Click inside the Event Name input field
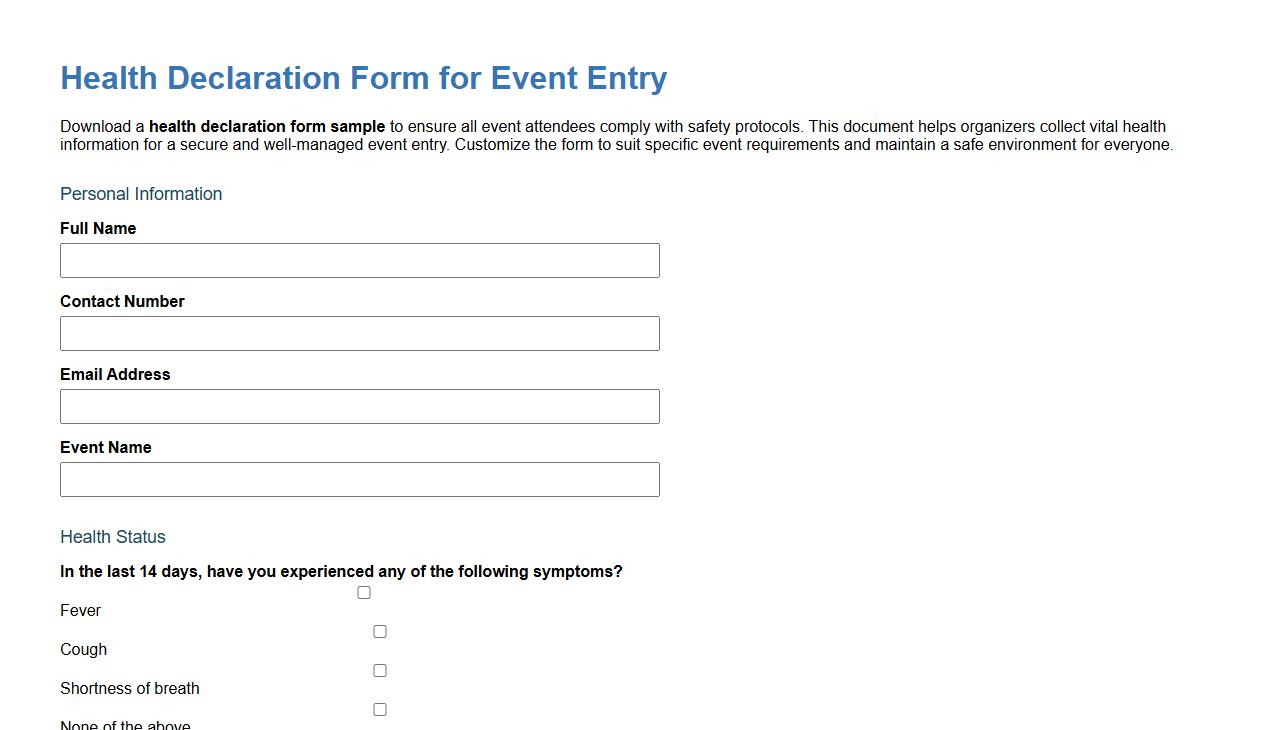This screenshot has width=1263, height=730. (360, 479)
